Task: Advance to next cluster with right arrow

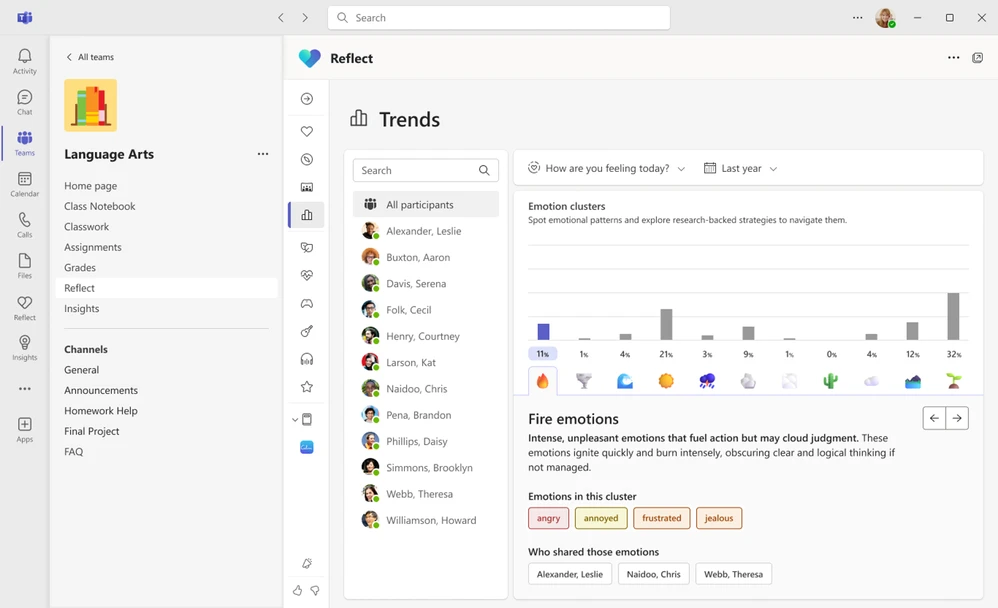Action: 958,418
